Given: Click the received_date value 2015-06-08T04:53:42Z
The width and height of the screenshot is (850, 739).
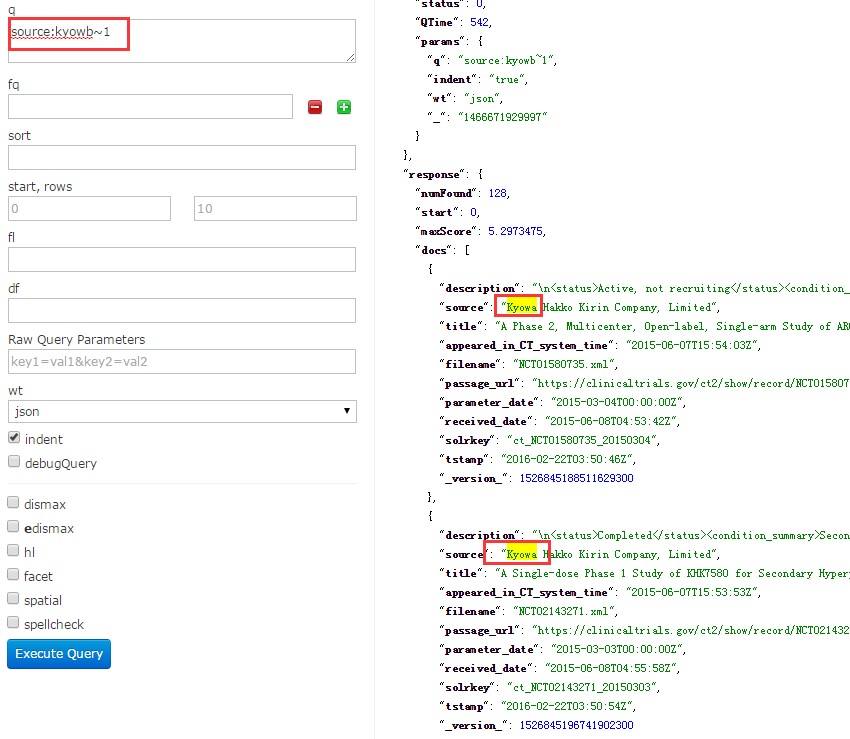Looking at the screenshot, I should 611,421.
